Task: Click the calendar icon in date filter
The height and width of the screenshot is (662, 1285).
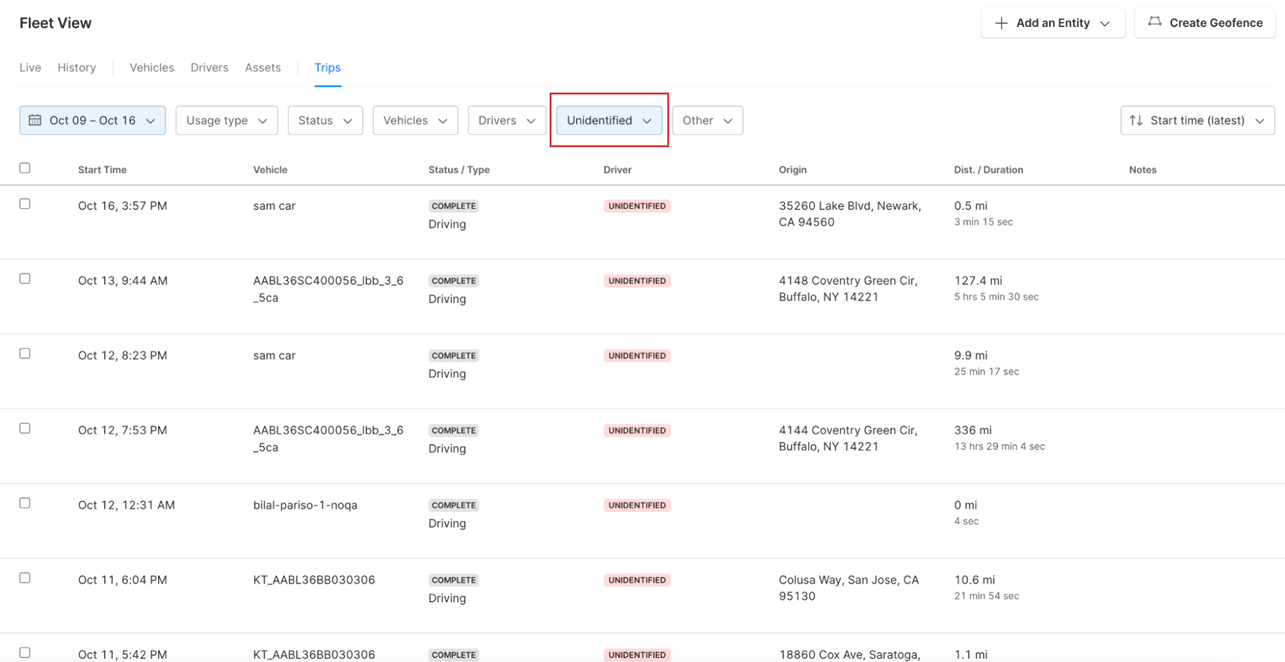Action: [x=35, y=120]
